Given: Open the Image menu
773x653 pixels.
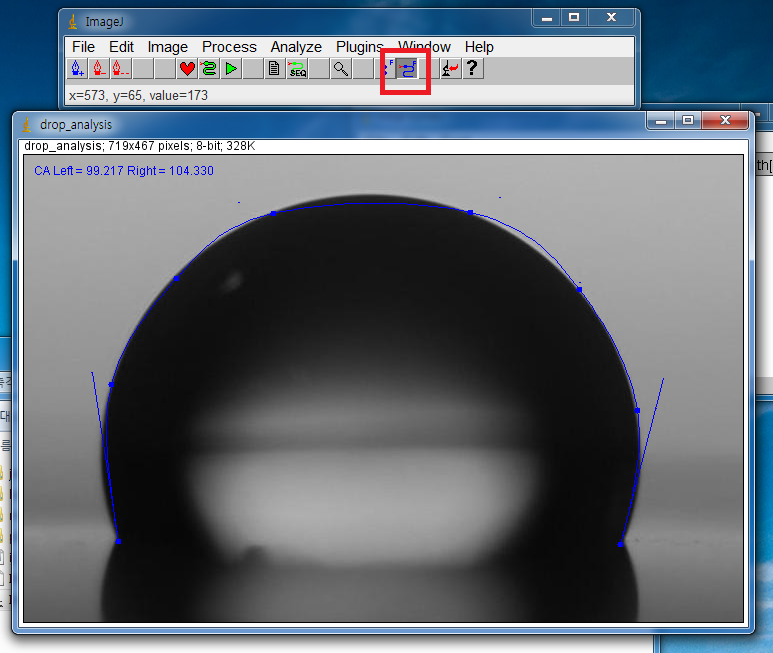Looking at the screenshot, I should 168,47.
